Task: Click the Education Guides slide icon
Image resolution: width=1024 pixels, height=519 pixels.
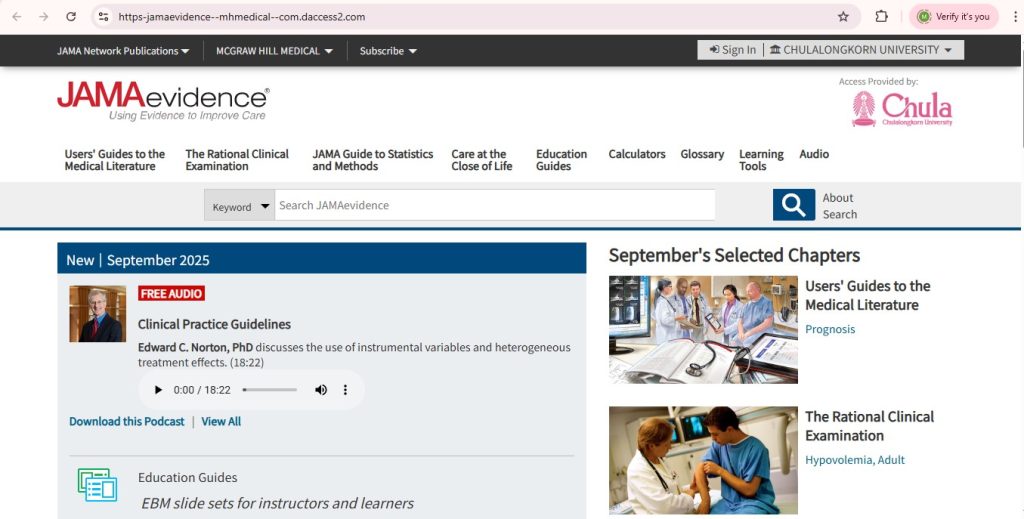Action: (97, 485)
